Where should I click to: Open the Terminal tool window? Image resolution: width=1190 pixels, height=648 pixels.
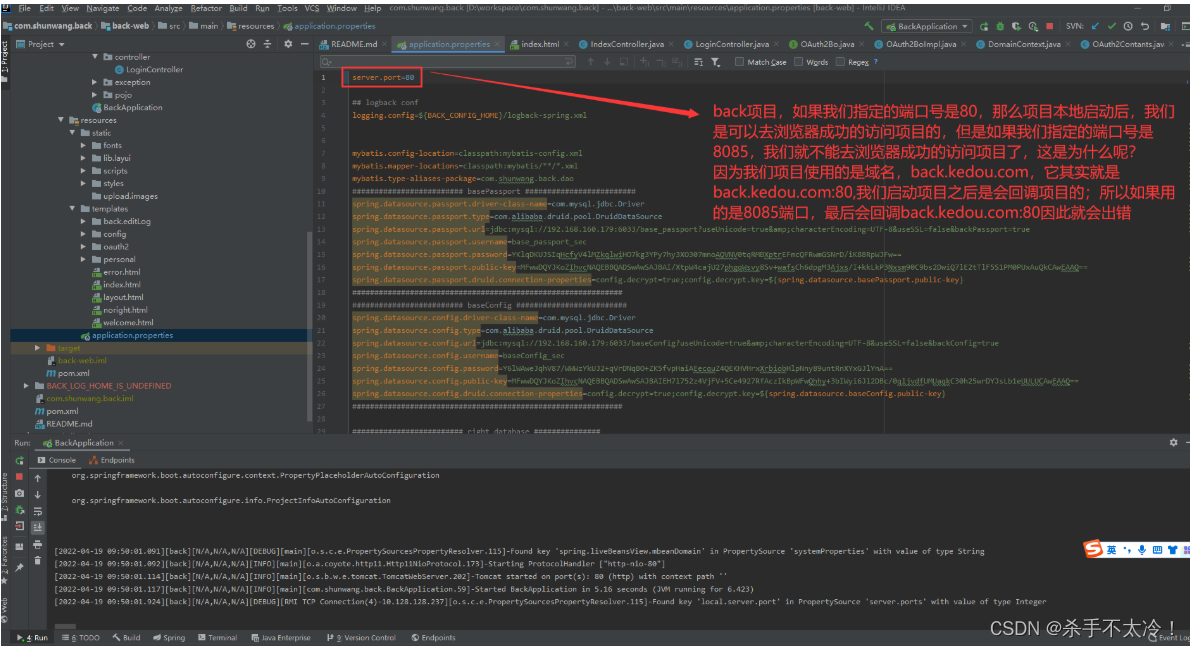pyautogui.click(x=217, y=637)
